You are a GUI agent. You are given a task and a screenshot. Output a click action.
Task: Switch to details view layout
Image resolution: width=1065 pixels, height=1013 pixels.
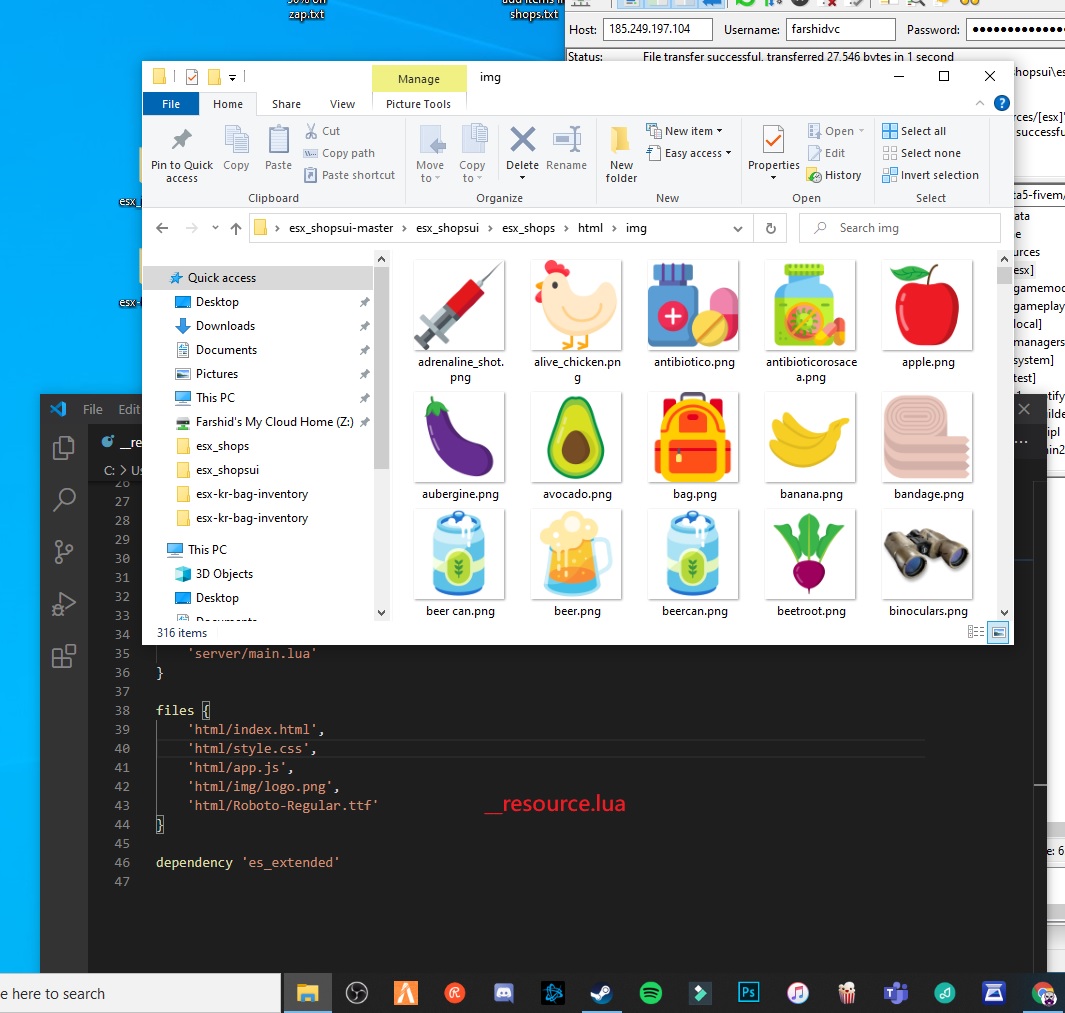(x=975, y=632)
